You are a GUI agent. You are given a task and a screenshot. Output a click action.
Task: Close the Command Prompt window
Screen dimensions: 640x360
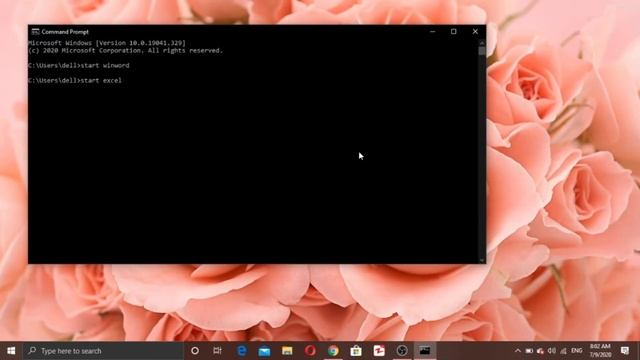(x=475, y=31)
